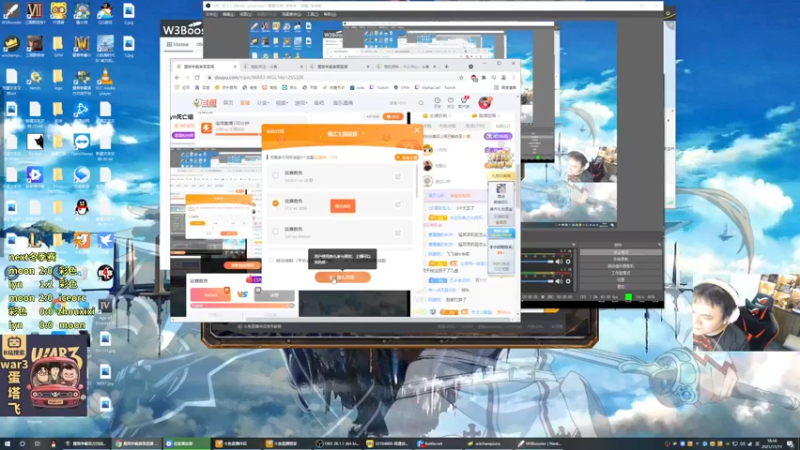Open a new Chrome tab with the plus button

coord(446,66)
